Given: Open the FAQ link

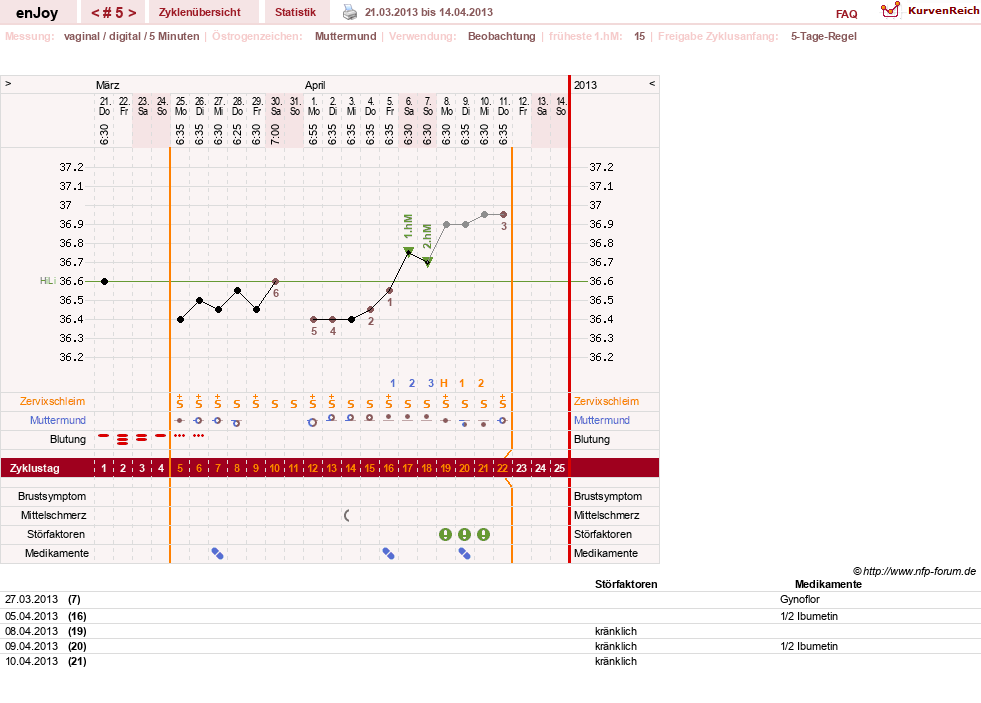Looking at the screenshot, I should pyautogui.click(x=846, y=14).
